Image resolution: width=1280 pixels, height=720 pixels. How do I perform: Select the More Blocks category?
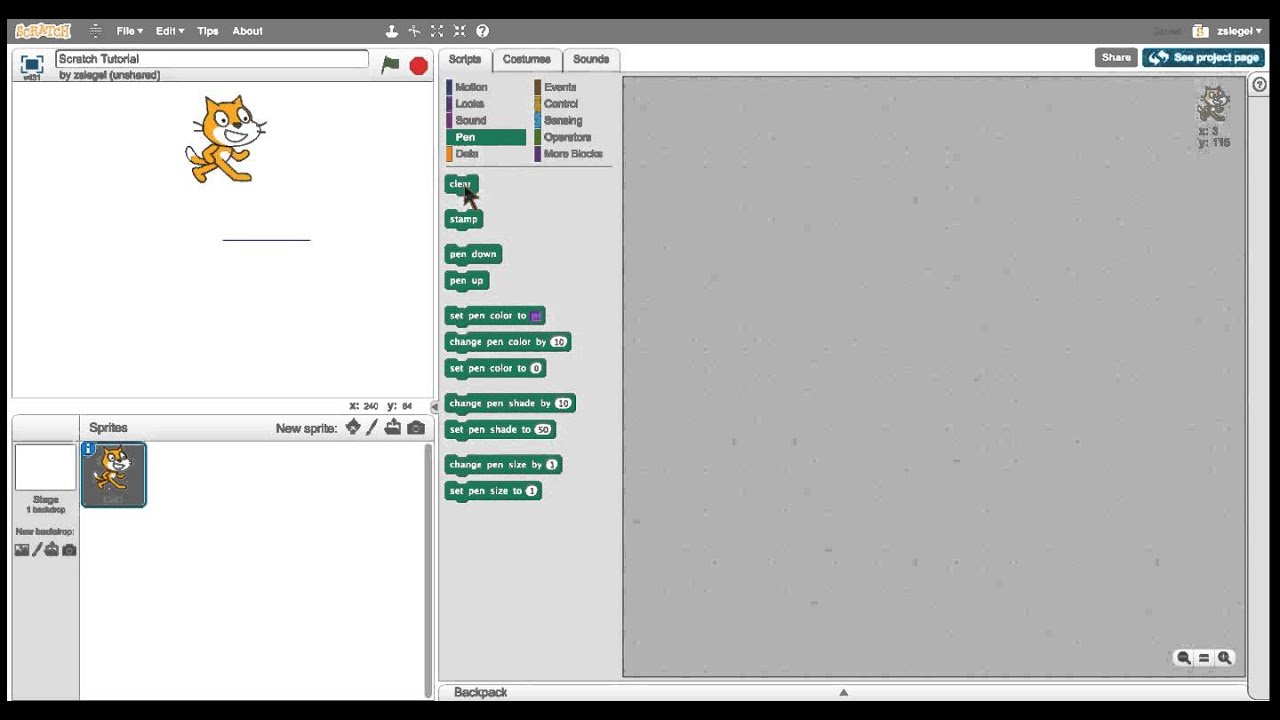pos(573,154)
